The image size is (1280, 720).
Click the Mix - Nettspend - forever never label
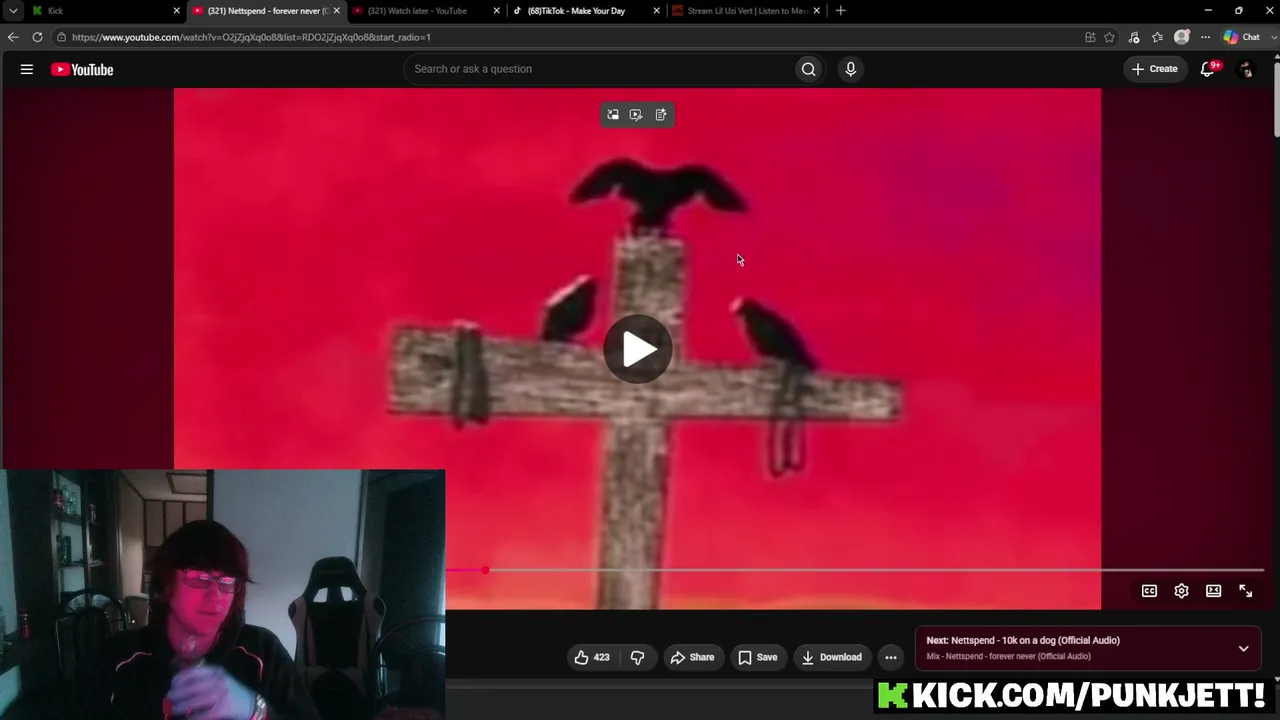[x=1008, y=656]
